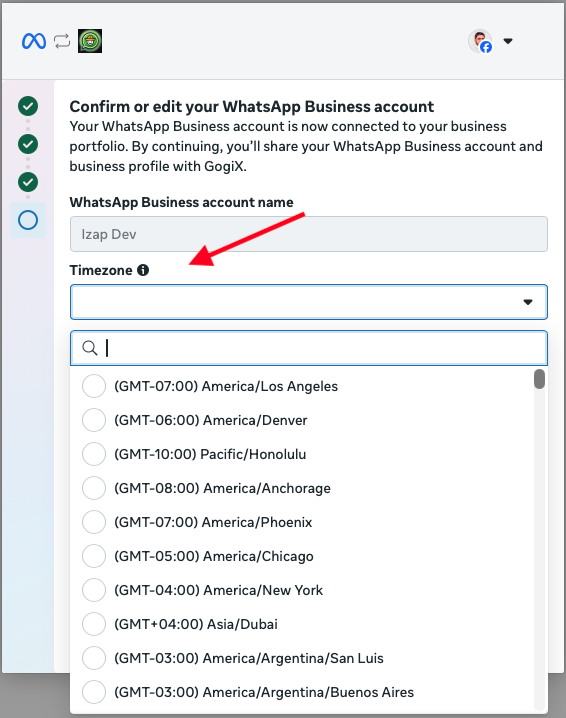Click the "(GMT-04:00) America/New York" label
Viewport: 566px width, 718px height.
coord(218,590)
